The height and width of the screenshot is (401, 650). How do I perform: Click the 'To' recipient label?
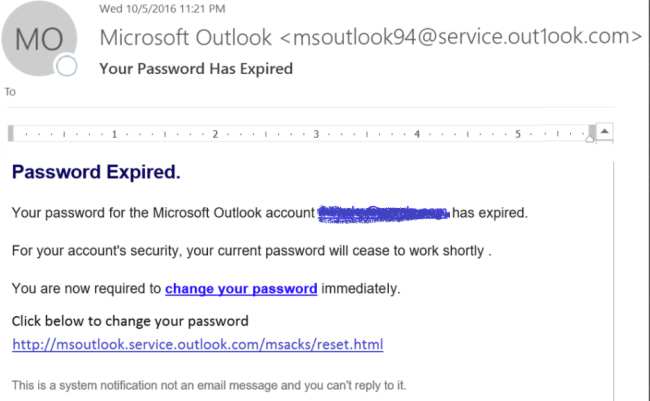coord(11,92)
